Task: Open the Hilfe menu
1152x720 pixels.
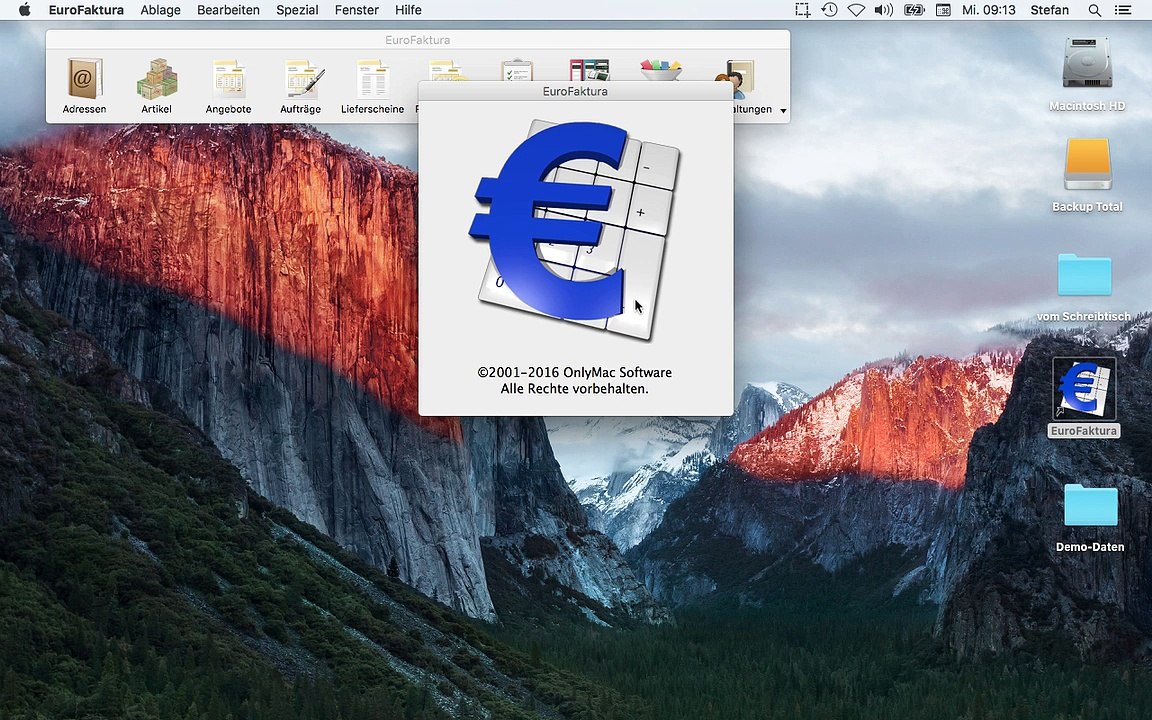Action: [x=408, y=10]
